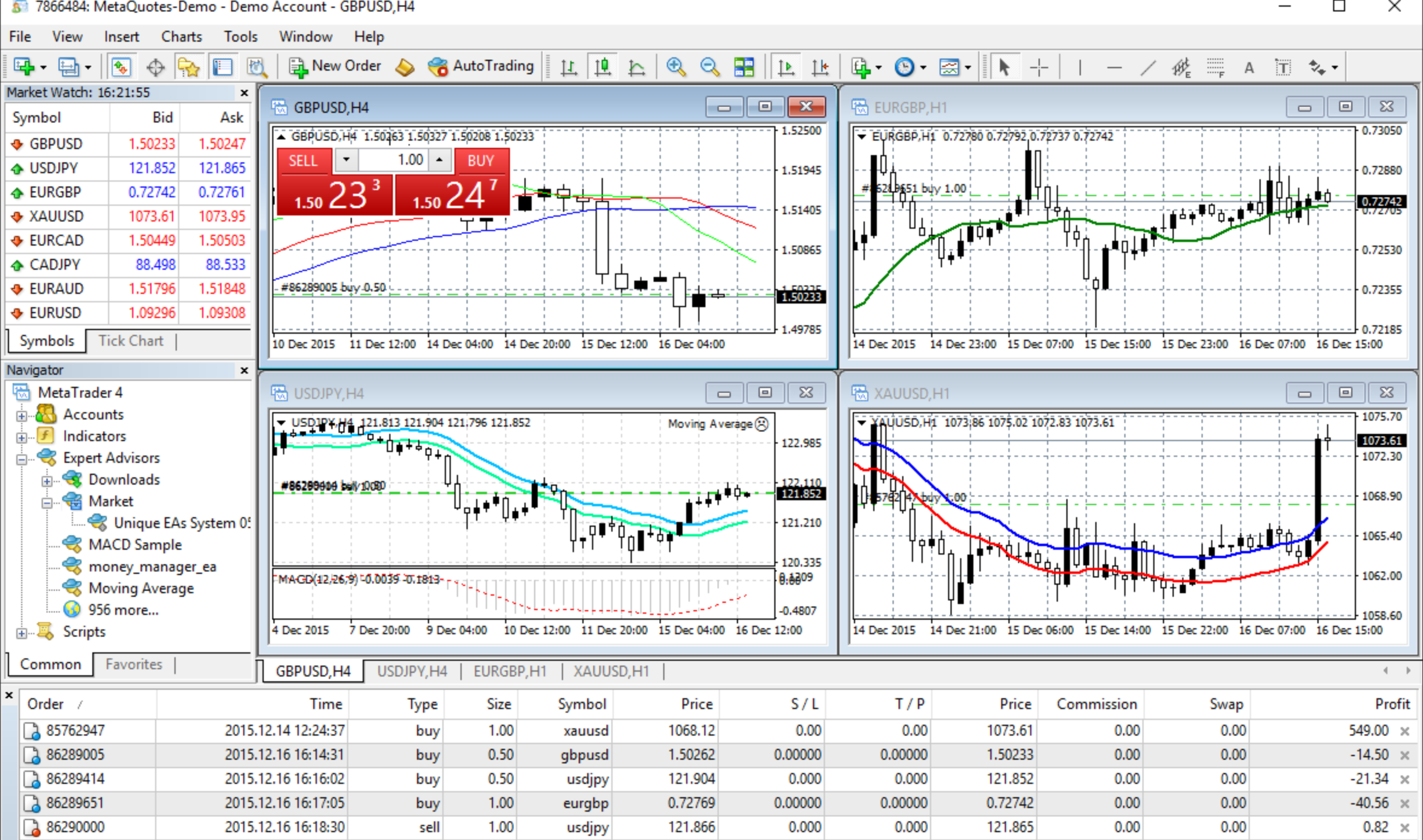Switch to the XAUUSD,H1 chart tab
Screen dimensions: 1423x840
click(611, 672)
